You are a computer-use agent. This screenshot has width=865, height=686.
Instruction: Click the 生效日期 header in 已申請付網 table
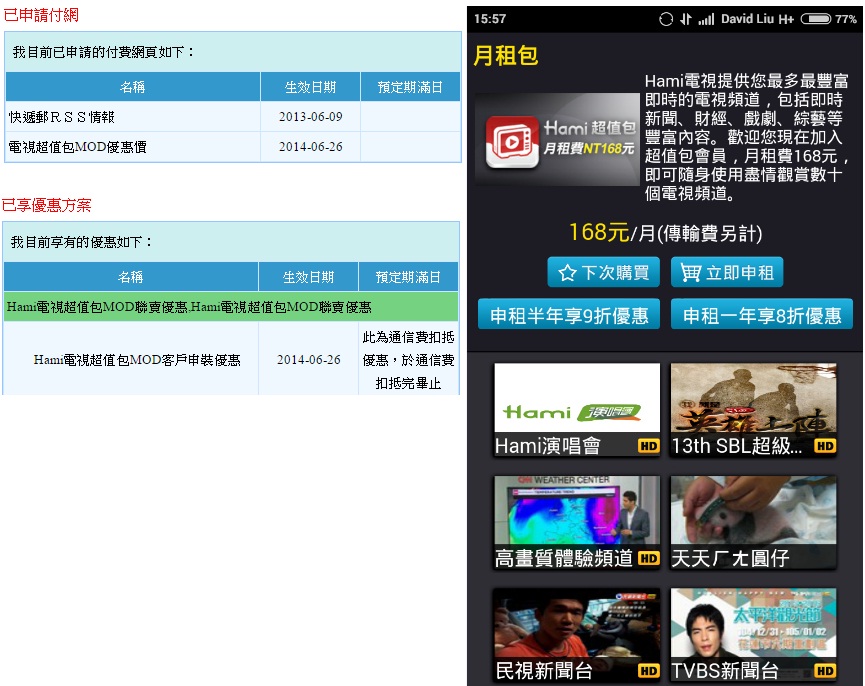pyautogui.click(x=311, y=87)
